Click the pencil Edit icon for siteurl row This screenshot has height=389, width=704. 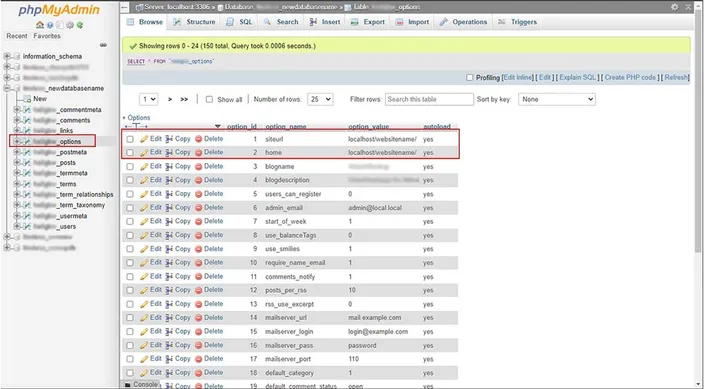coord(144,139)
